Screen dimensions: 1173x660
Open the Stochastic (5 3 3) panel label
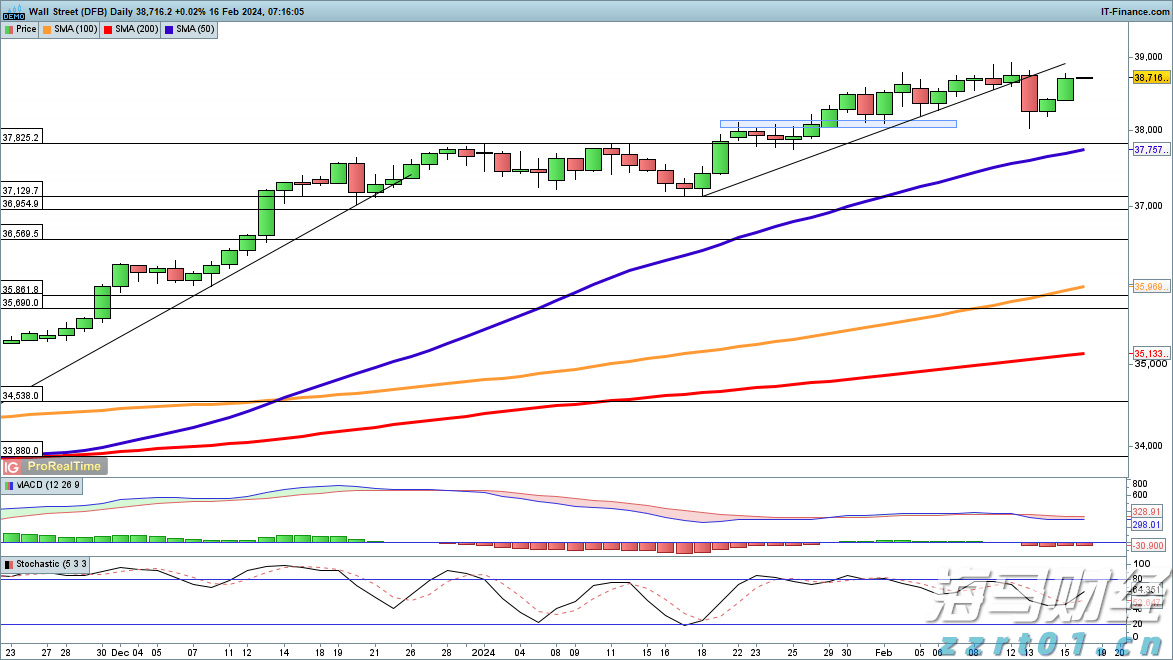coord(52,564)
